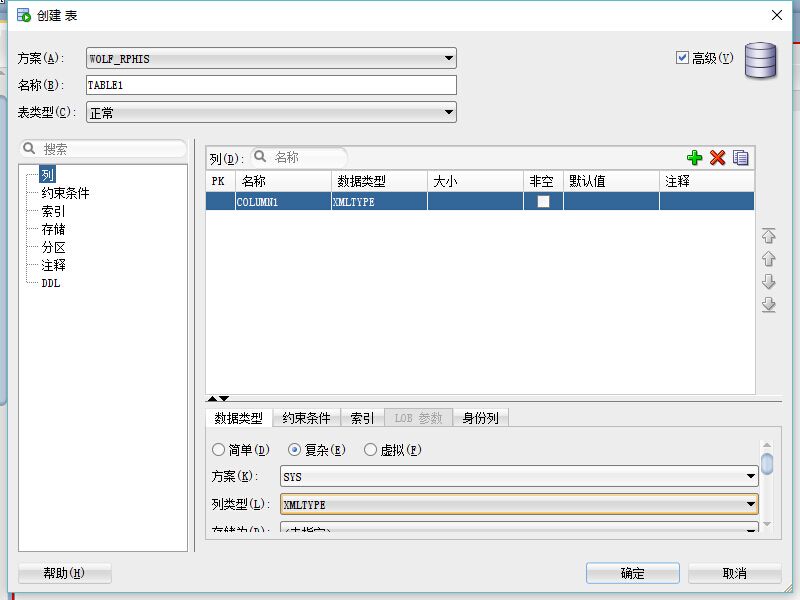Screen dimensions: 800x600
Task: Click the 数据类型 column header
Action: coord(379,181)
